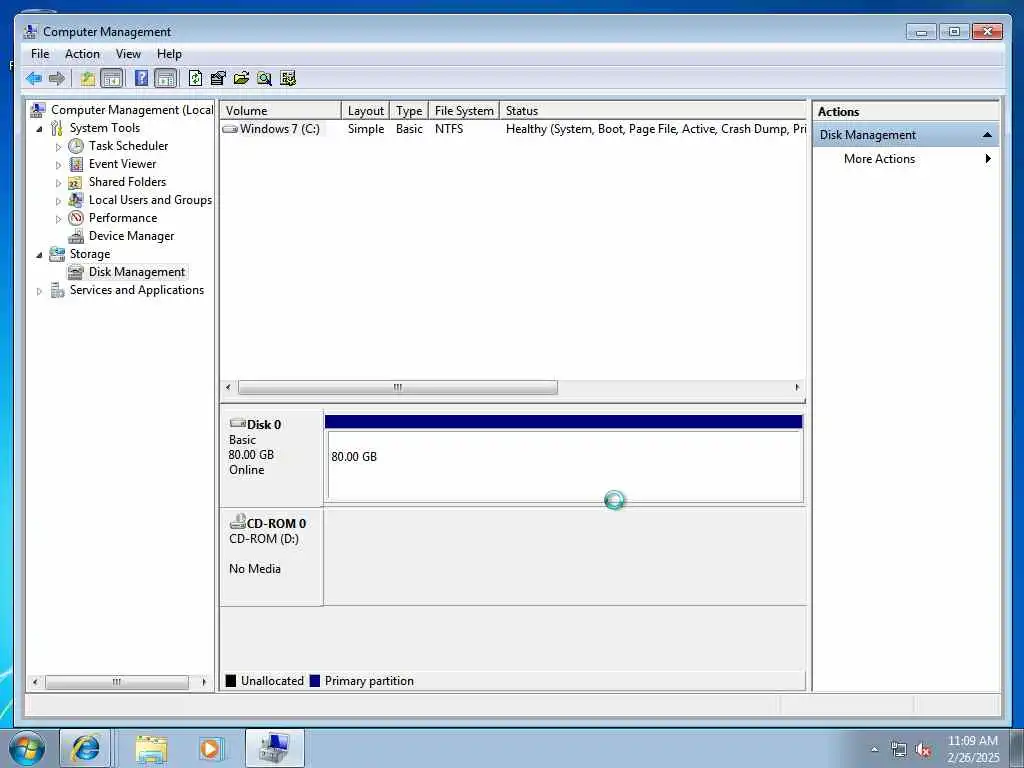Select the Disk 0 label block

[x=271, y=458]
